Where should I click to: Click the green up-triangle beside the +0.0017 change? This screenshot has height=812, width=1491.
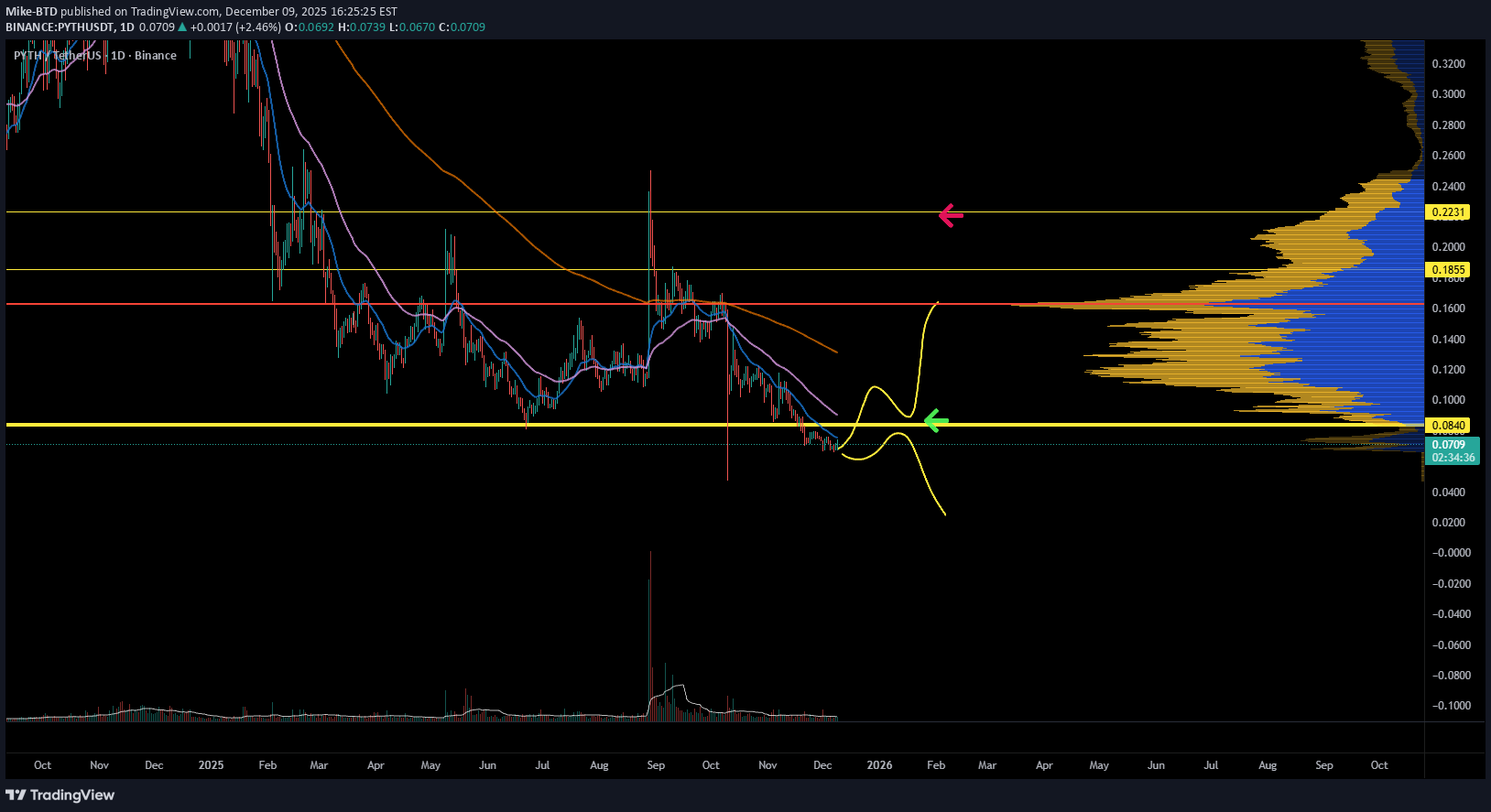tap(183, 27)
